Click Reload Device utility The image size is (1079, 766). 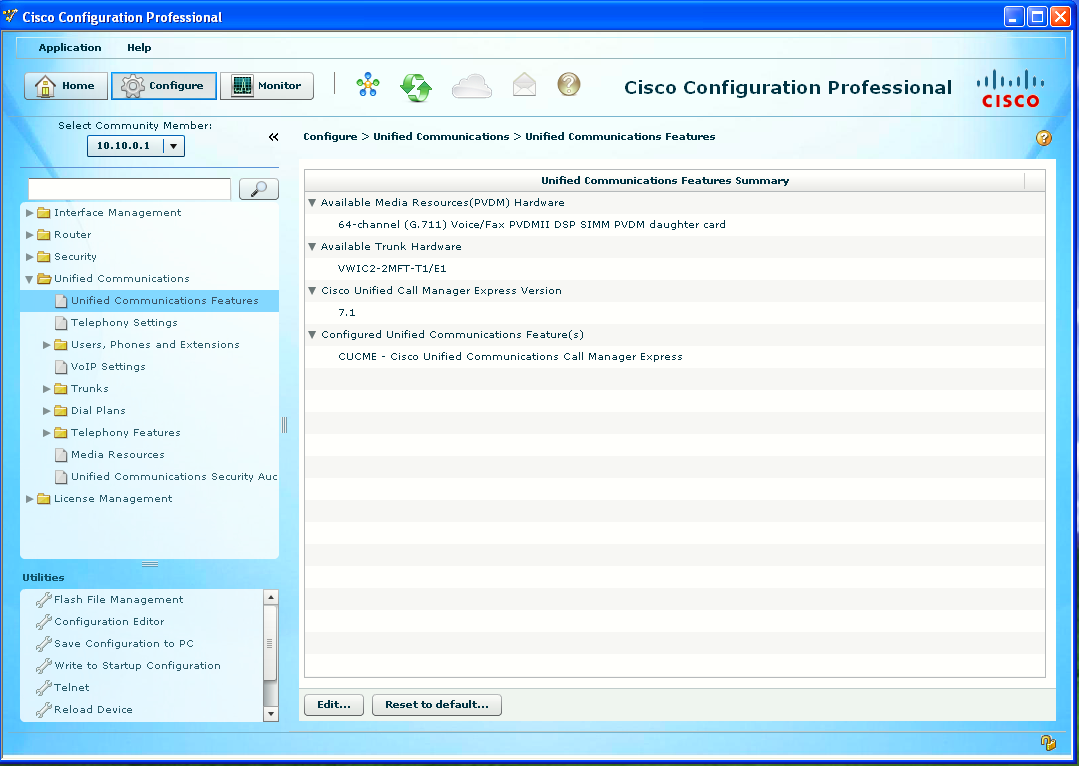[x=93, y=710]
